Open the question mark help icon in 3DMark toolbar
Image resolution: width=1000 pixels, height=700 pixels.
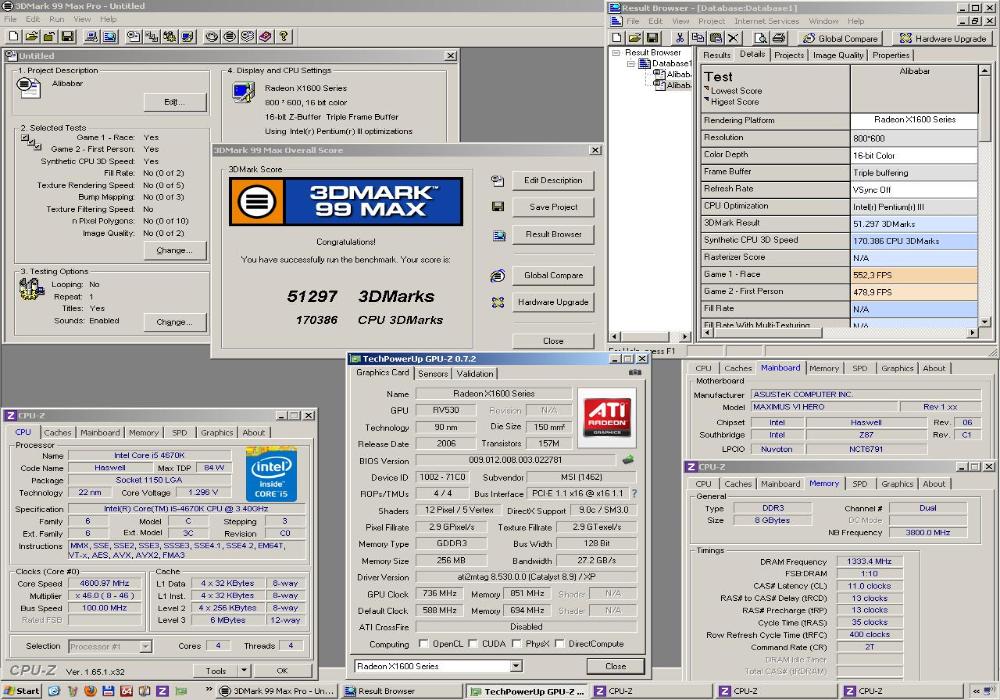284,36
